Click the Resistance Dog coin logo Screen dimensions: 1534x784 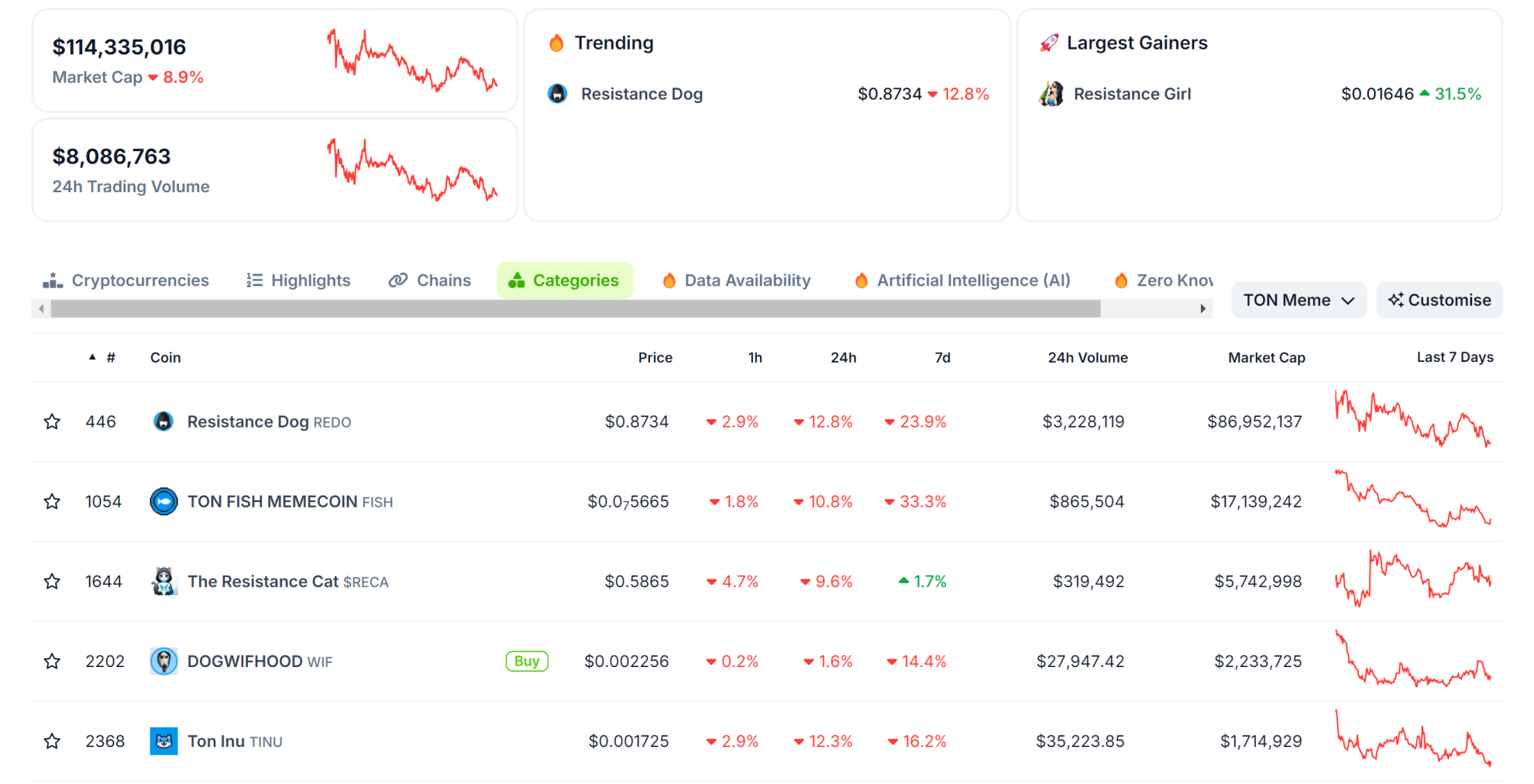pyautogui.click(x=163, y=421)
